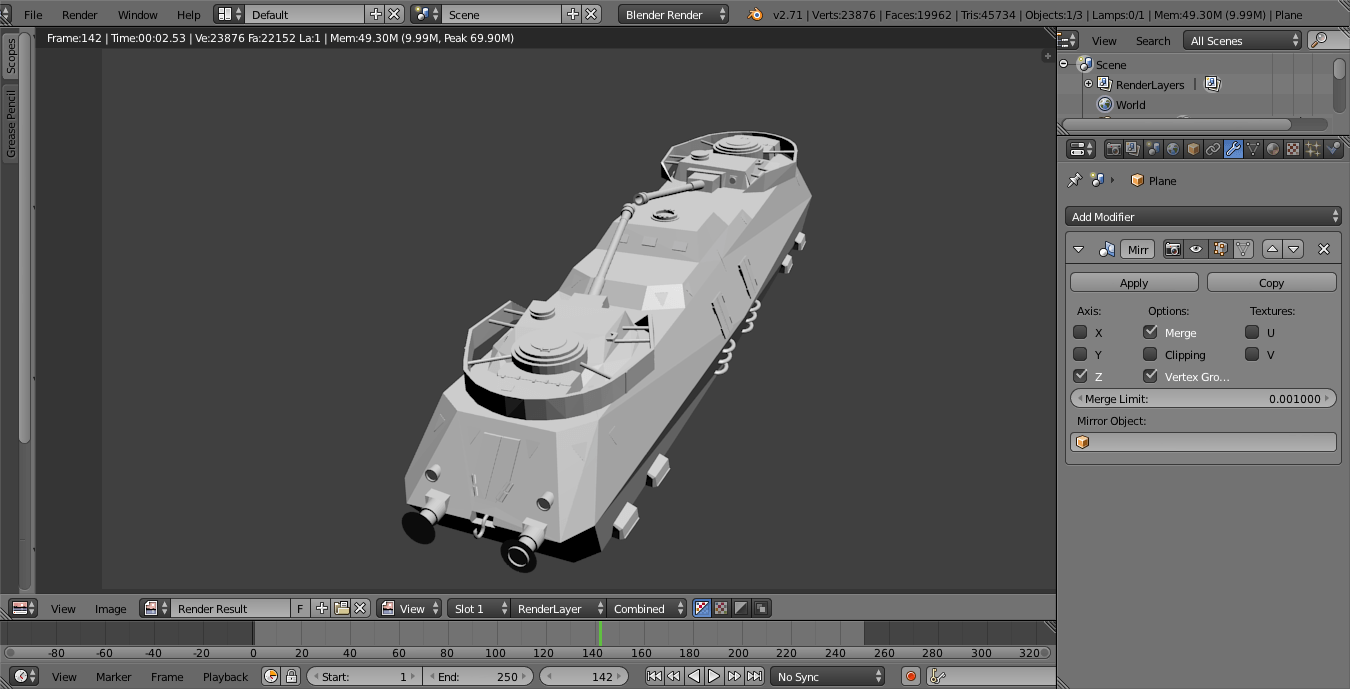Toggle modifier viewport visibility eye
This screenshot has height=689, width=1350.
tap(1196, 249)
